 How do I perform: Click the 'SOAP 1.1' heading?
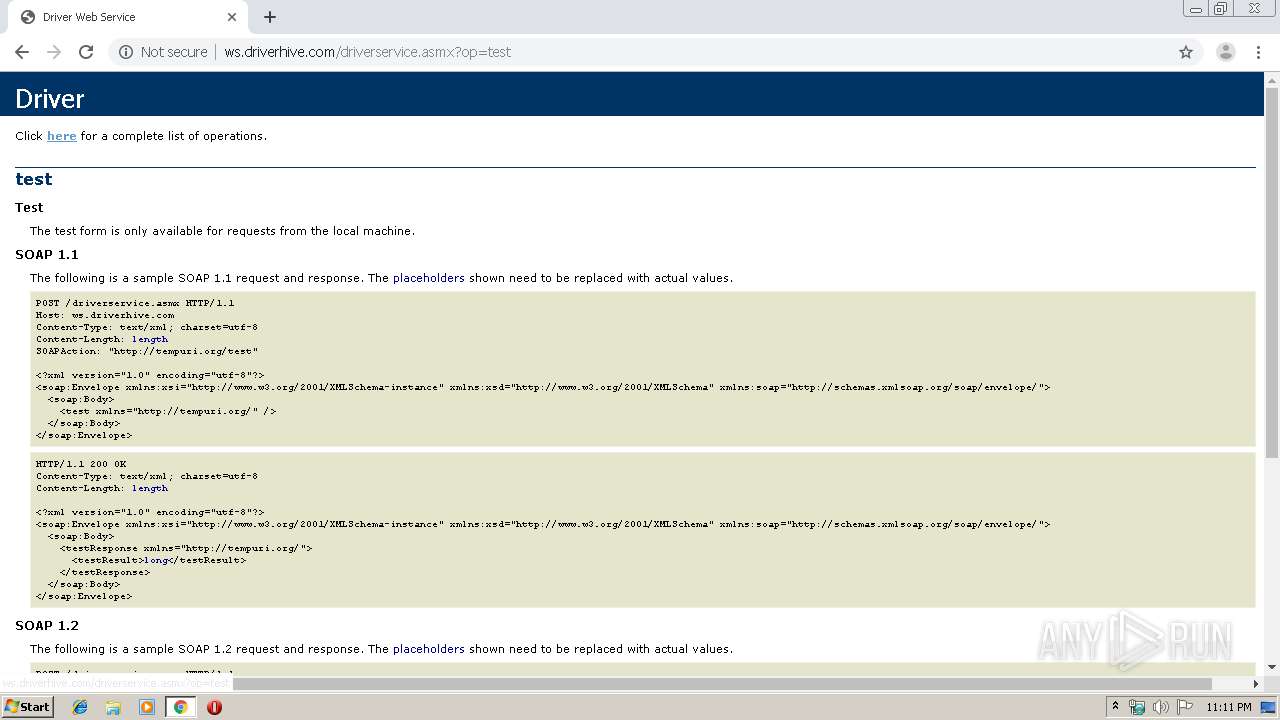click(x=47, y=254)
